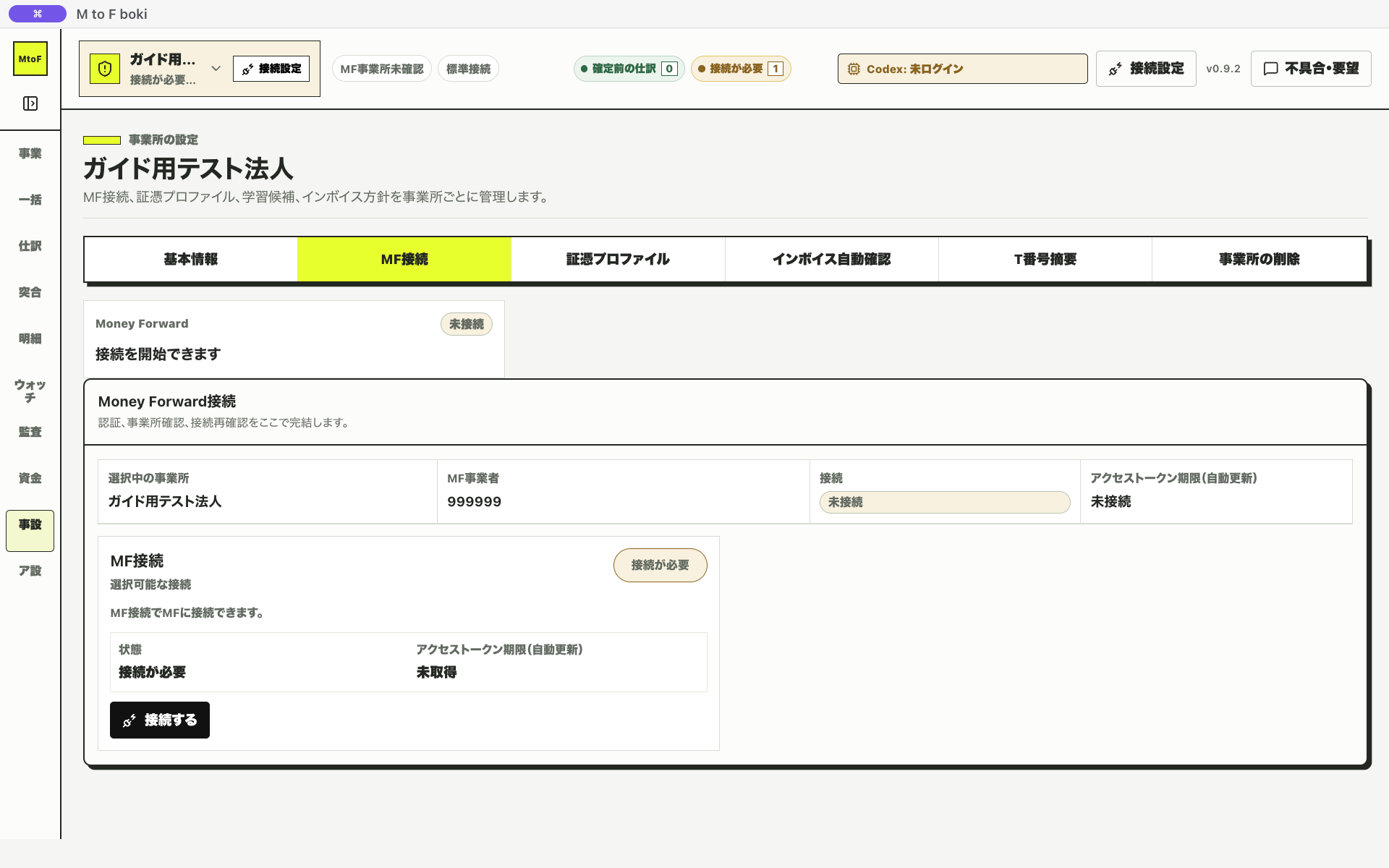The height and width of the screenshot is (868, 1389).
Task: Click the 未接続 value under アクセストークン期限
Action: tap(1110, 501)
